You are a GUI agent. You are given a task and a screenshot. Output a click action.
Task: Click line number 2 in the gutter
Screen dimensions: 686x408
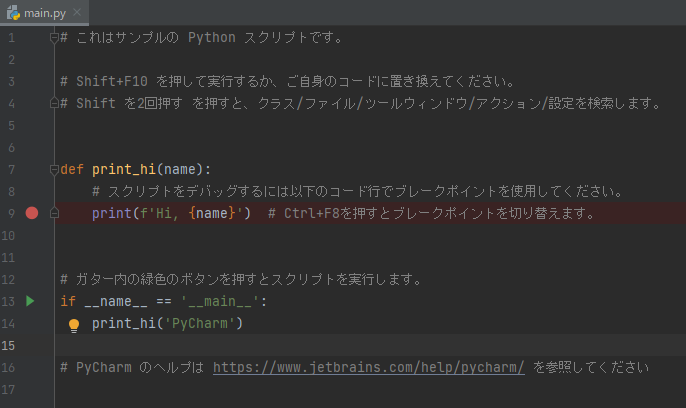12,59
